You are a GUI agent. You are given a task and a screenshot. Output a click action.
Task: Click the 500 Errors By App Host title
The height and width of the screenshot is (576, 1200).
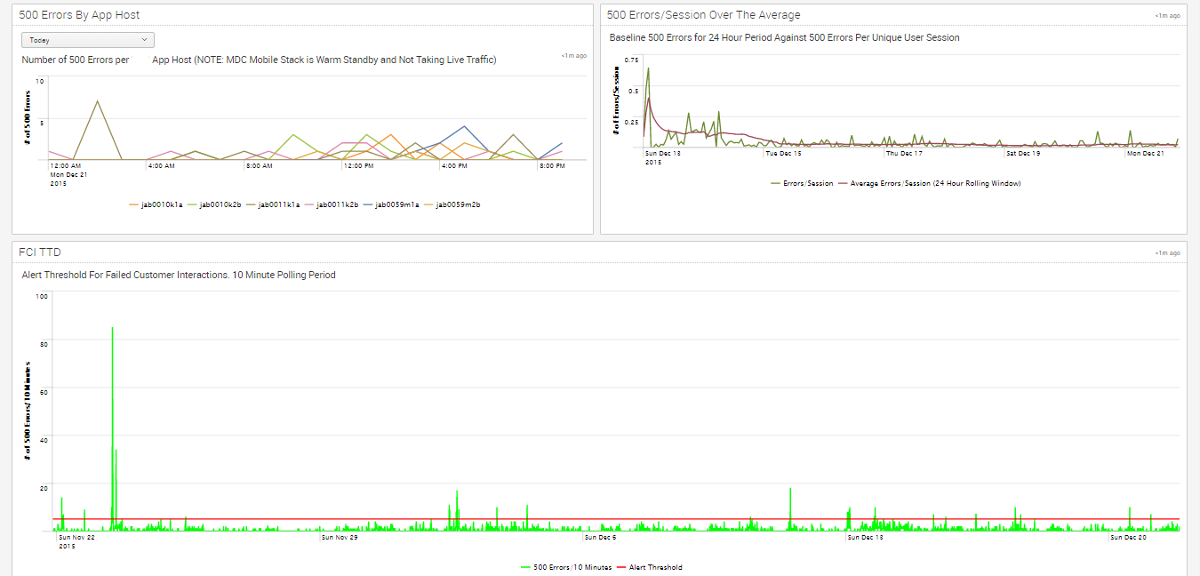79,15
